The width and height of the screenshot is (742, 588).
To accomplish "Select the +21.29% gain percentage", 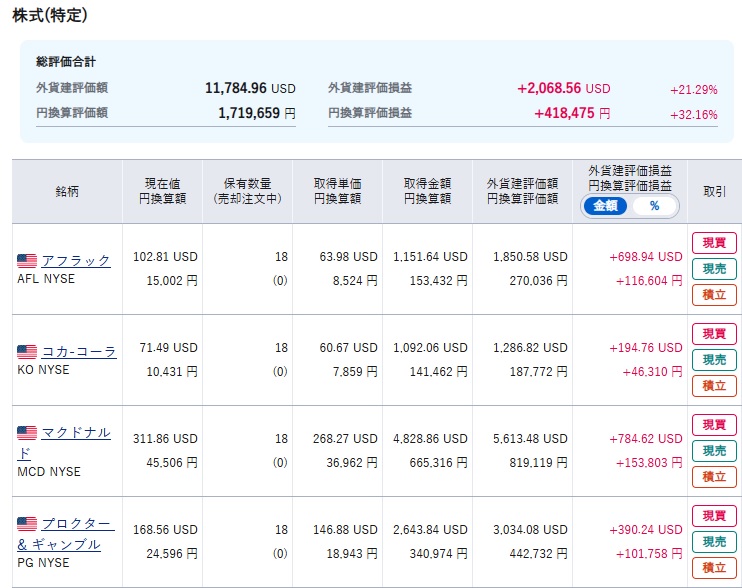I will [x=694, y=90].
